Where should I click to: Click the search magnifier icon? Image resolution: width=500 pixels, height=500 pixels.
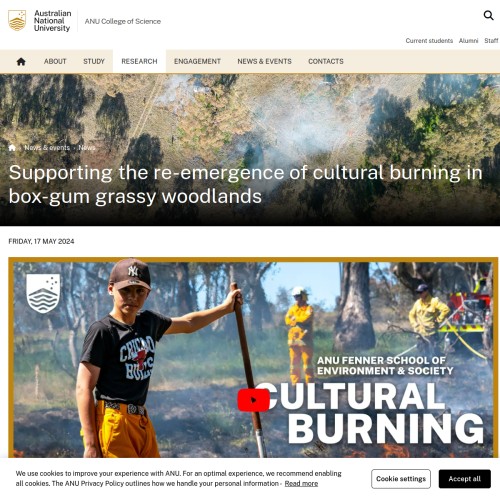(488, 15)
